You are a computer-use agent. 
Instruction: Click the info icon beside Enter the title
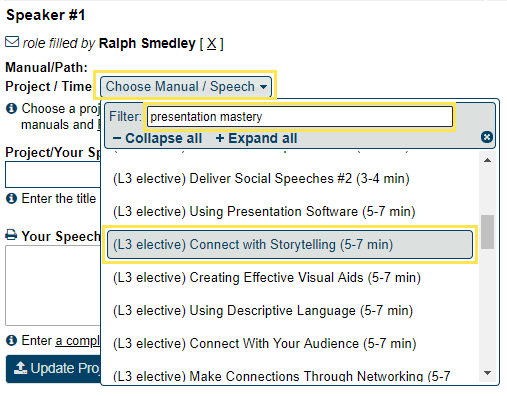point(11,199)
